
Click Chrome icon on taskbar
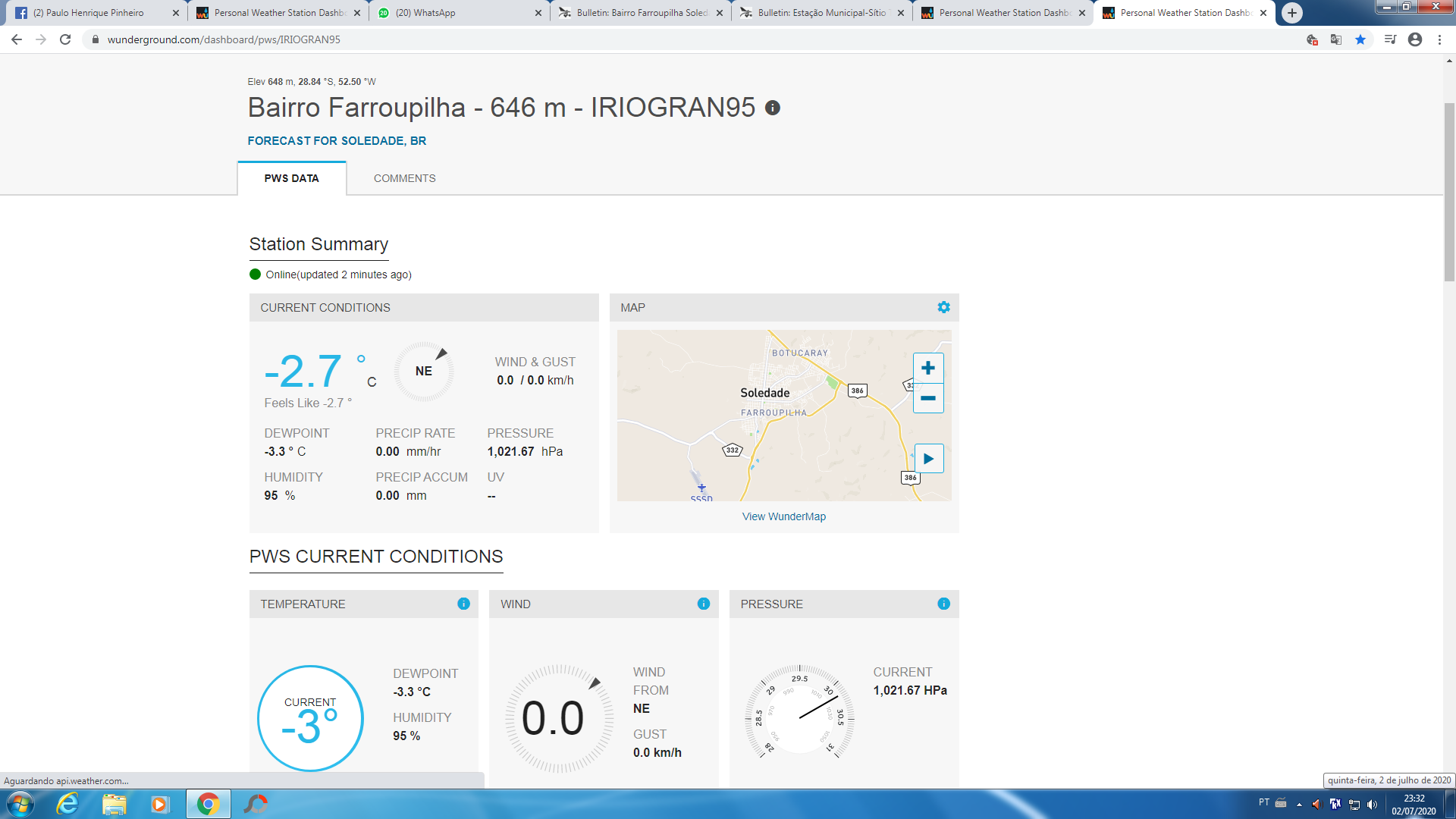[209, 804]
